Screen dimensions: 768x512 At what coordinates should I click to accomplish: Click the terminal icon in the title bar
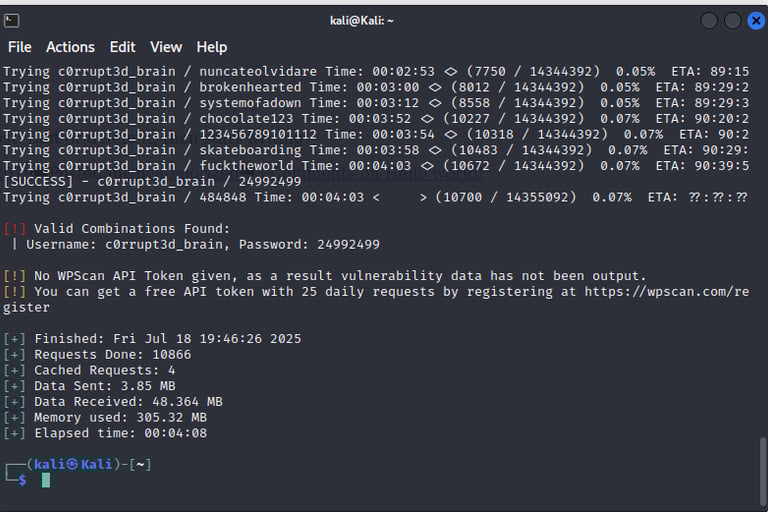point(11,21)
